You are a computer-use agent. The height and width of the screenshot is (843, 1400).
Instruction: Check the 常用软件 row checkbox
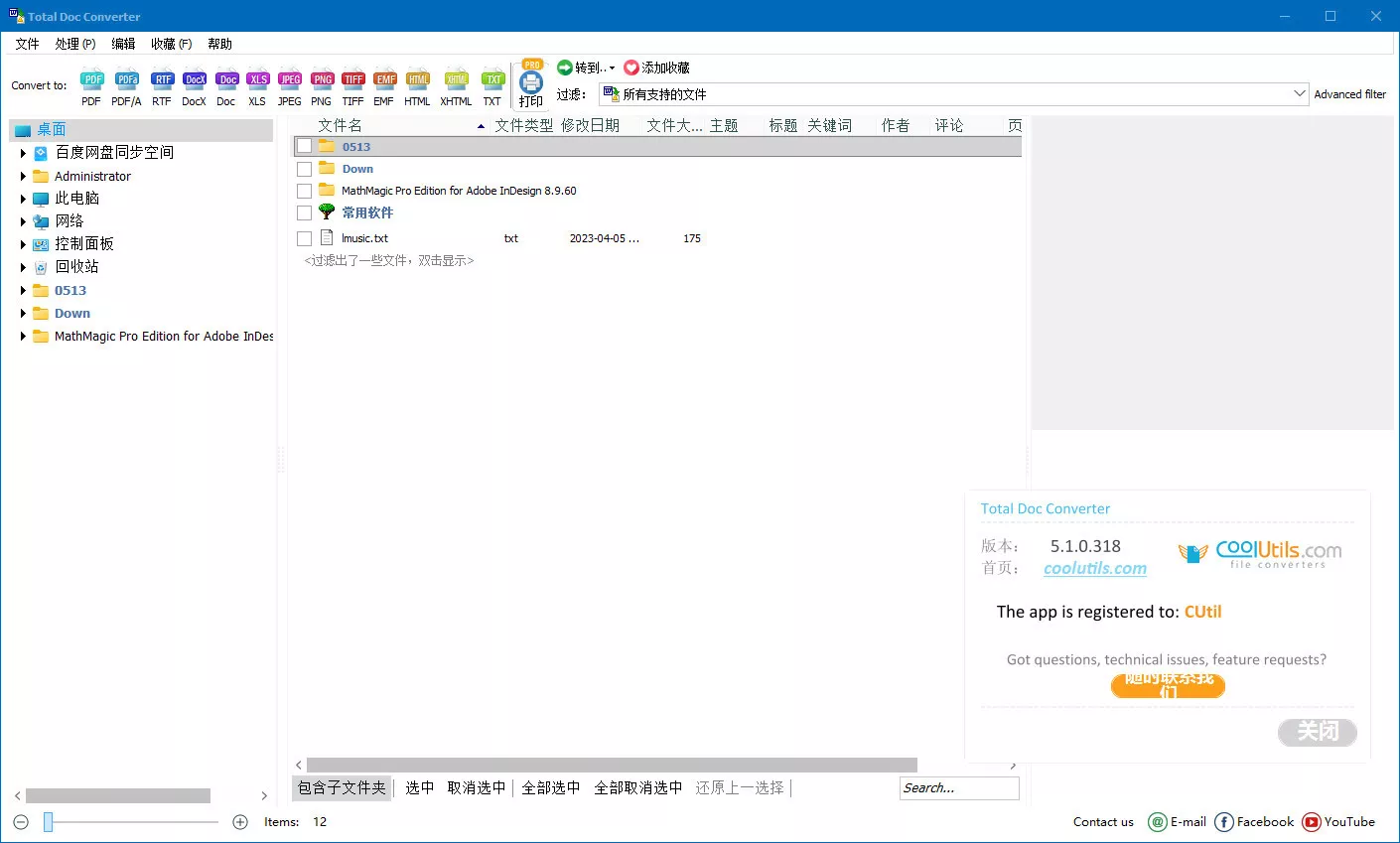[x=305, y=212]
